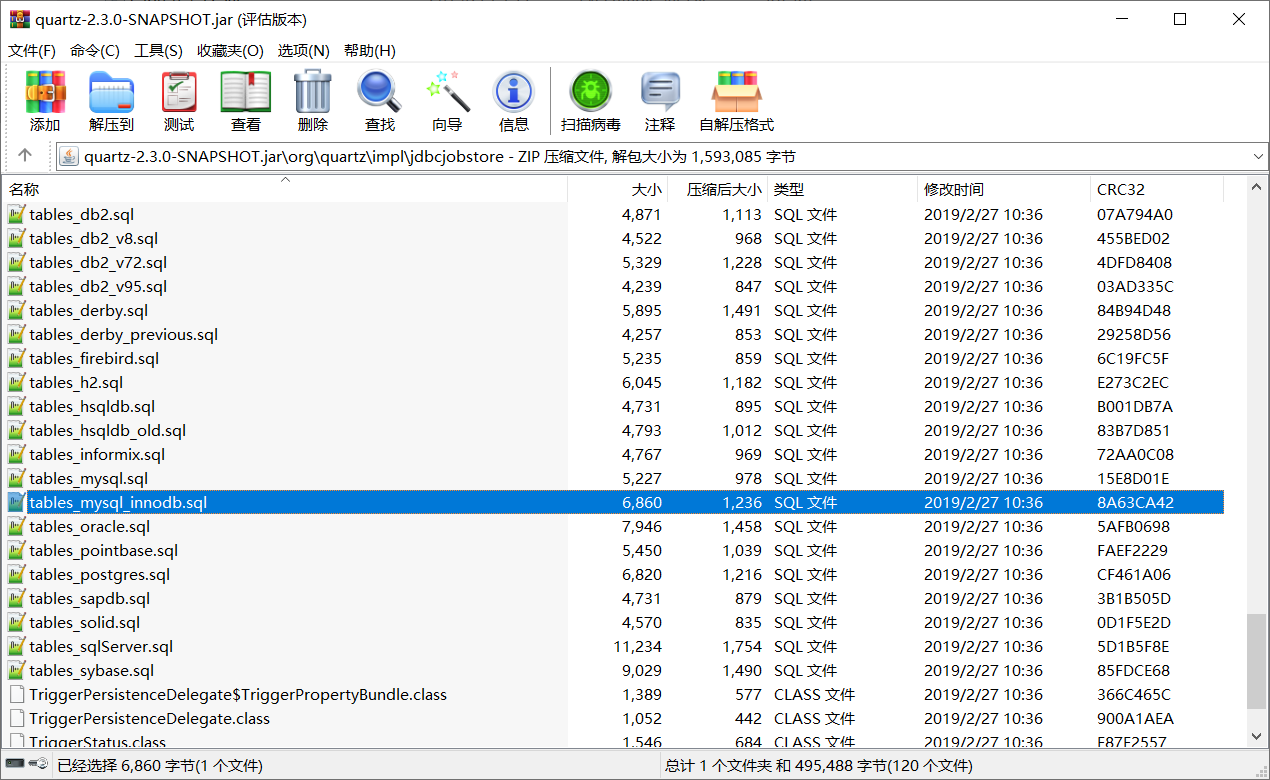Start a search with the 查找 icon

379,100
